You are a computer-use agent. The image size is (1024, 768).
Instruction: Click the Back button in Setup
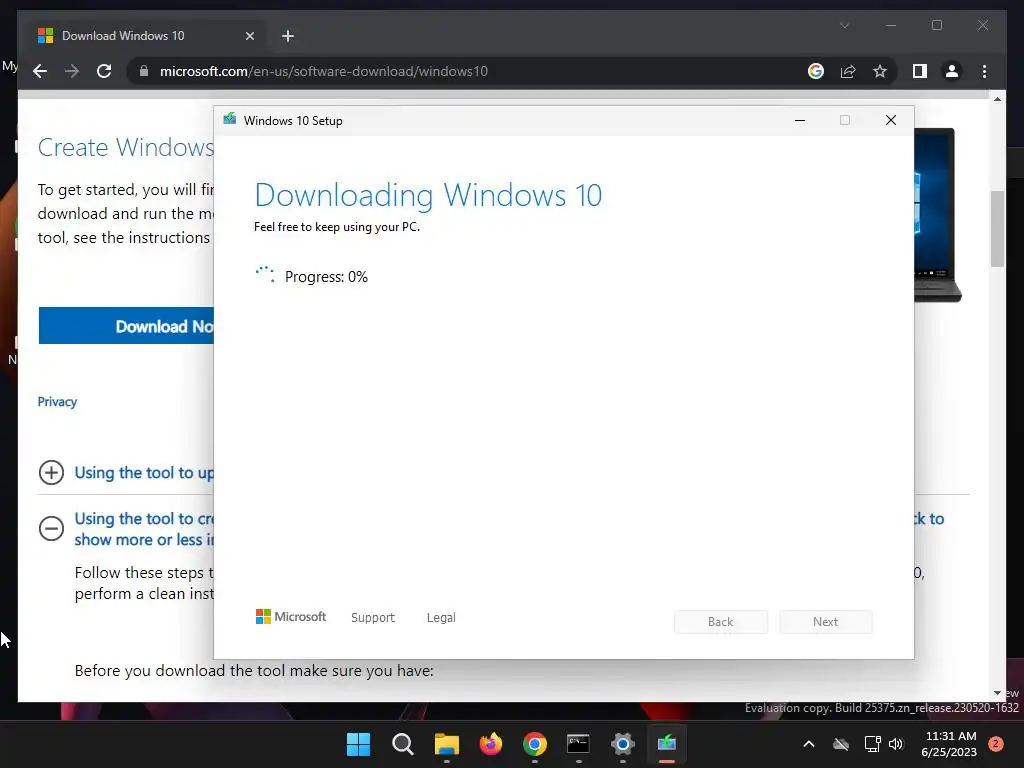(720, 622)
